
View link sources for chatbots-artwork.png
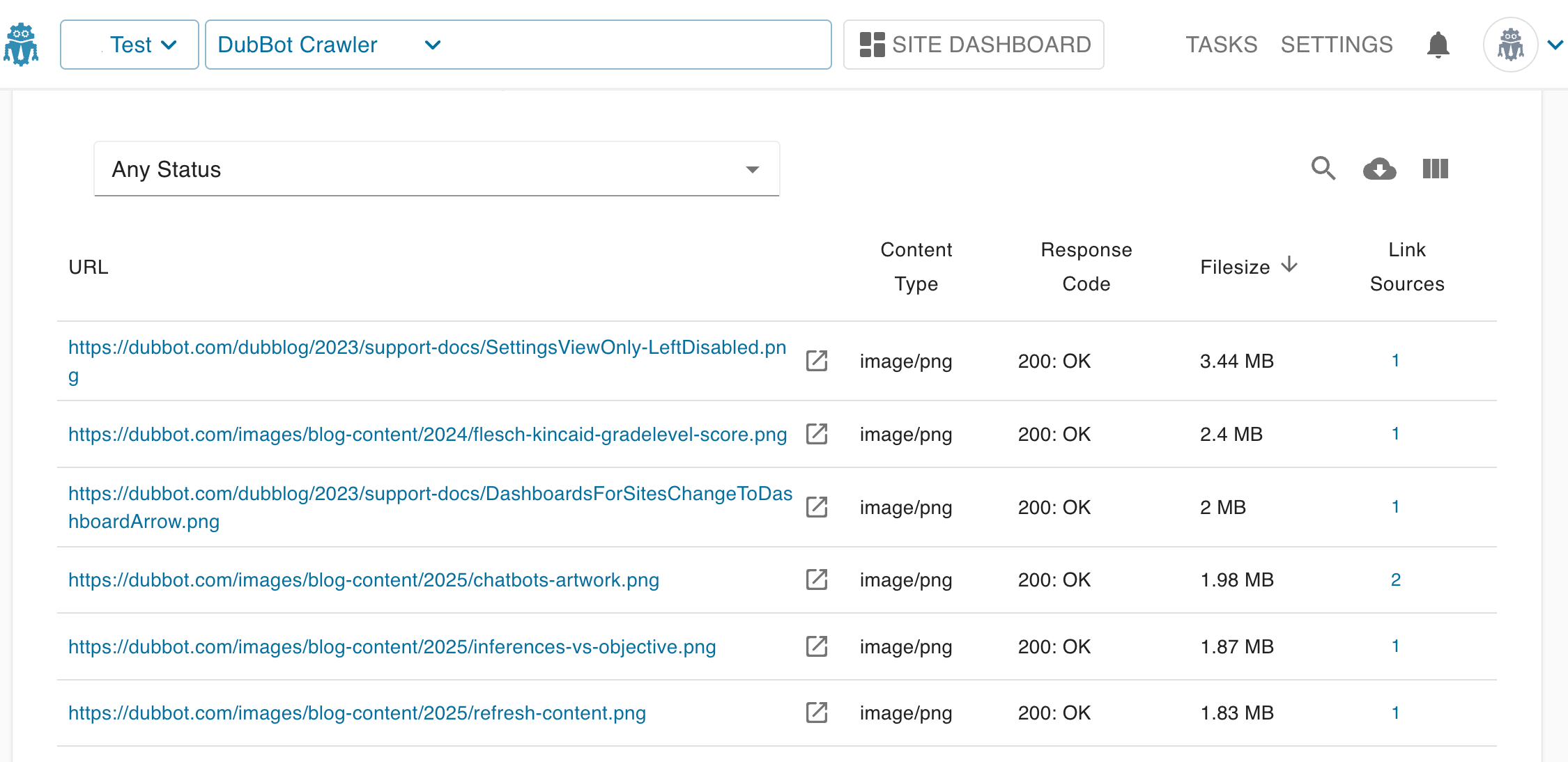tap(1396, 580)
